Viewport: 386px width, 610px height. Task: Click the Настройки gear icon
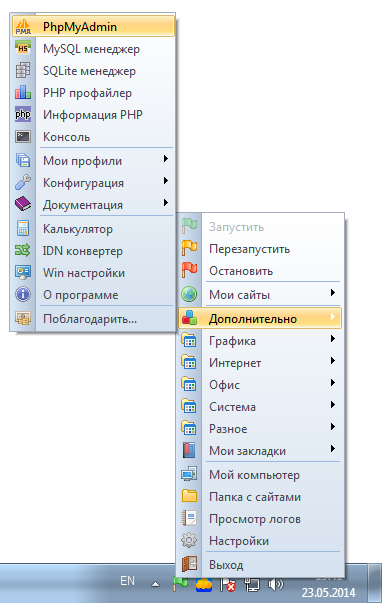[189, 540]
